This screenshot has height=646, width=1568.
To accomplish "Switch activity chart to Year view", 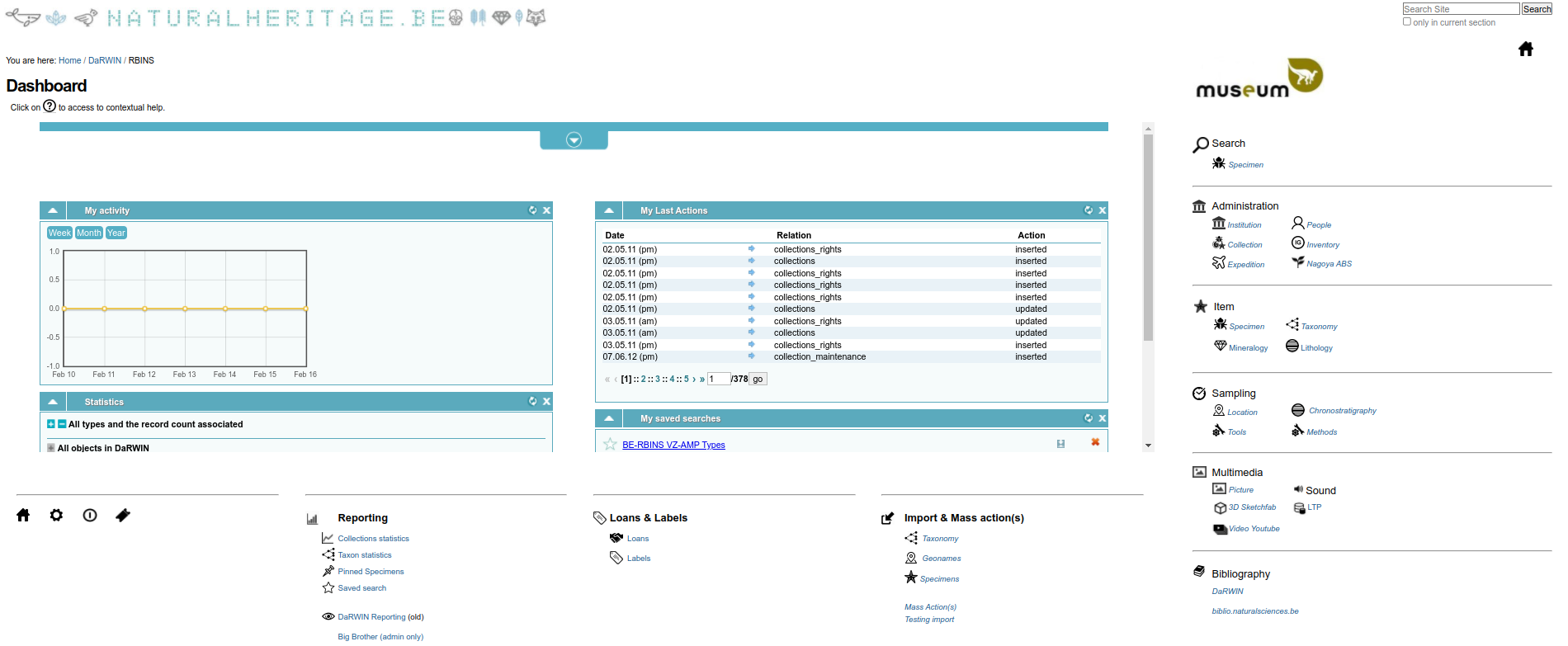I will point(116,233).
